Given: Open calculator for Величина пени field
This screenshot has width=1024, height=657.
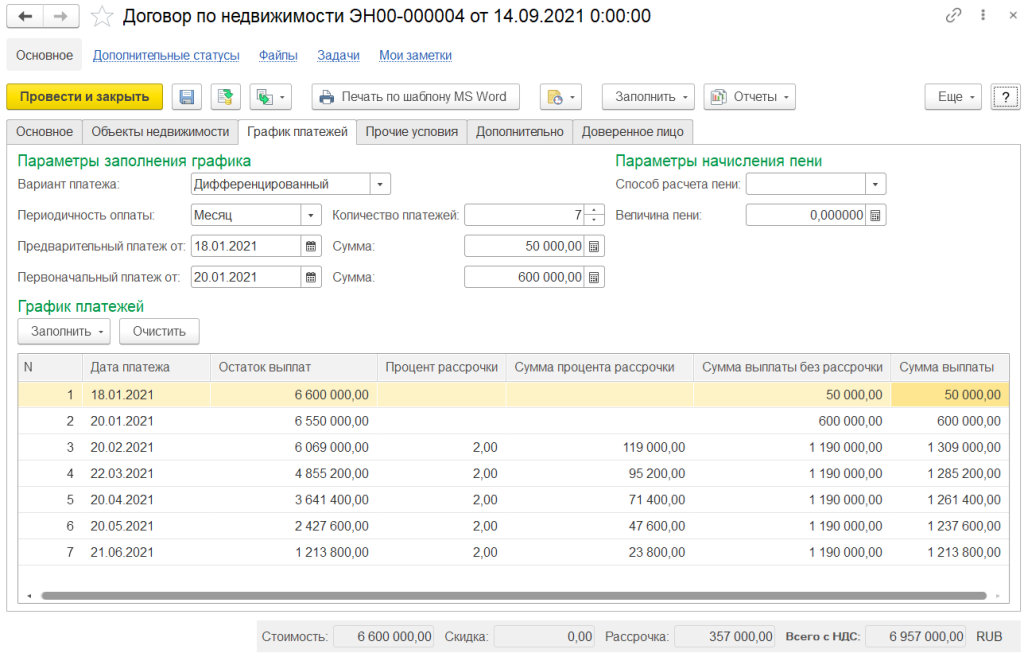Looking at the screenshot, I should point(876,215).
